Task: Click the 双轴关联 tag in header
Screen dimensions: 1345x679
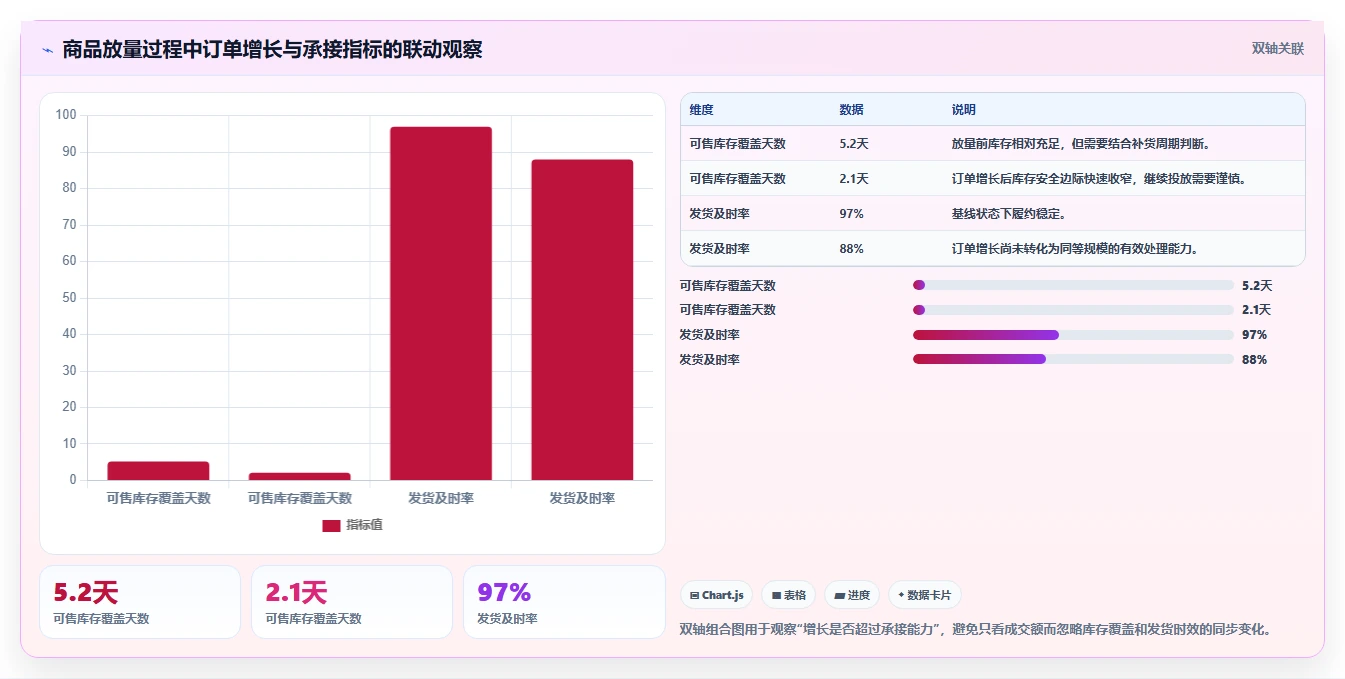Action: coord(1277,49)
